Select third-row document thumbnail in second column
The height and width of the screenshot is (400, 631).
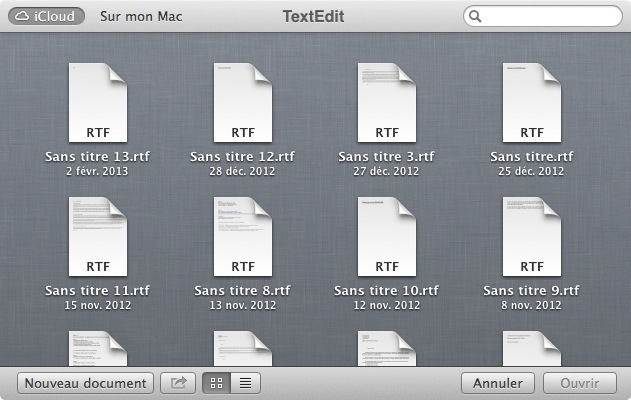[x=243, y=348]
